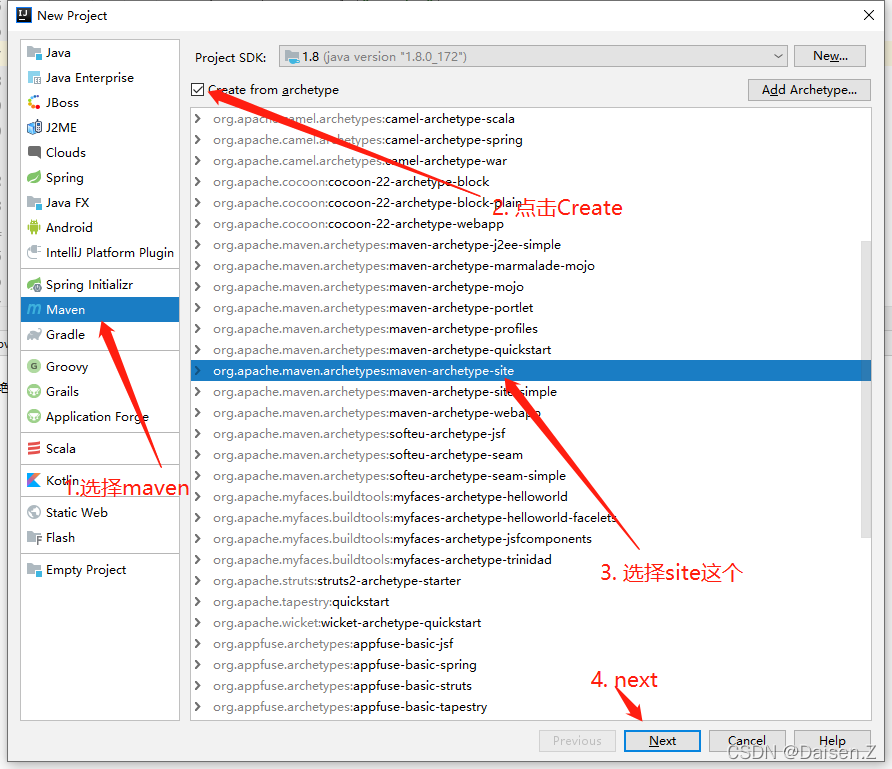This screenshot has width=892, height=769.
Task: Uncheck Create from archetype checkbox
Action: tap(197, 89)
